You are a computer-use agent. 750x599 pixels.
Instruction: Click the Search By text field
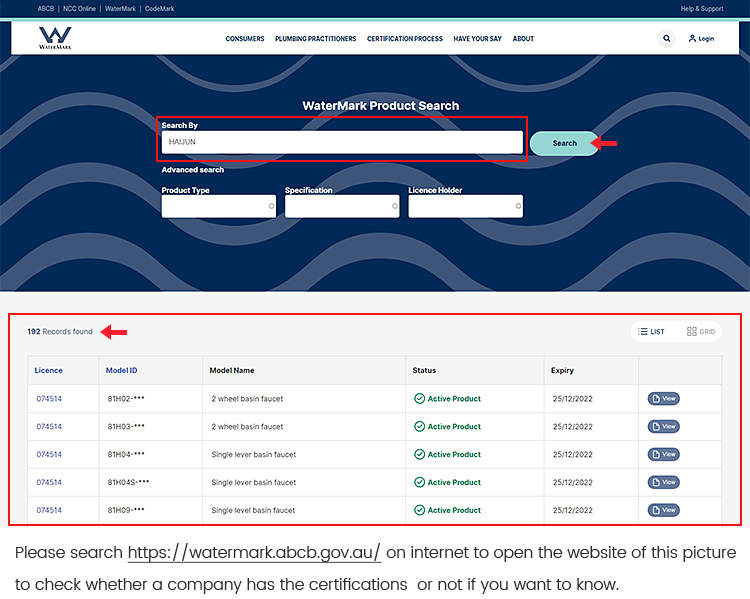click(341, 142)
